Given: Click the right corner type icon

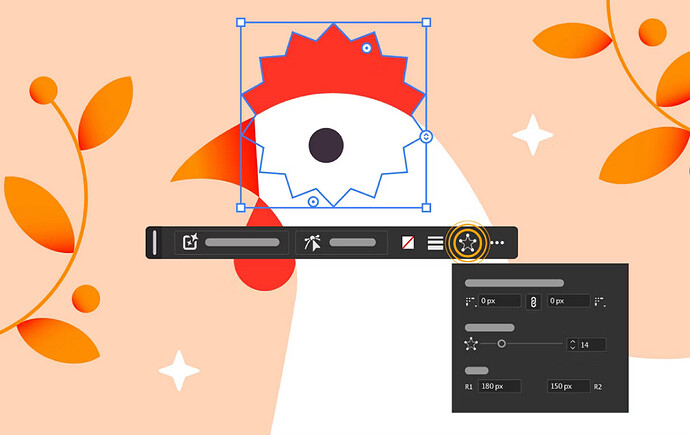Looking at the screenshot, I should click(x=599, y=302).
